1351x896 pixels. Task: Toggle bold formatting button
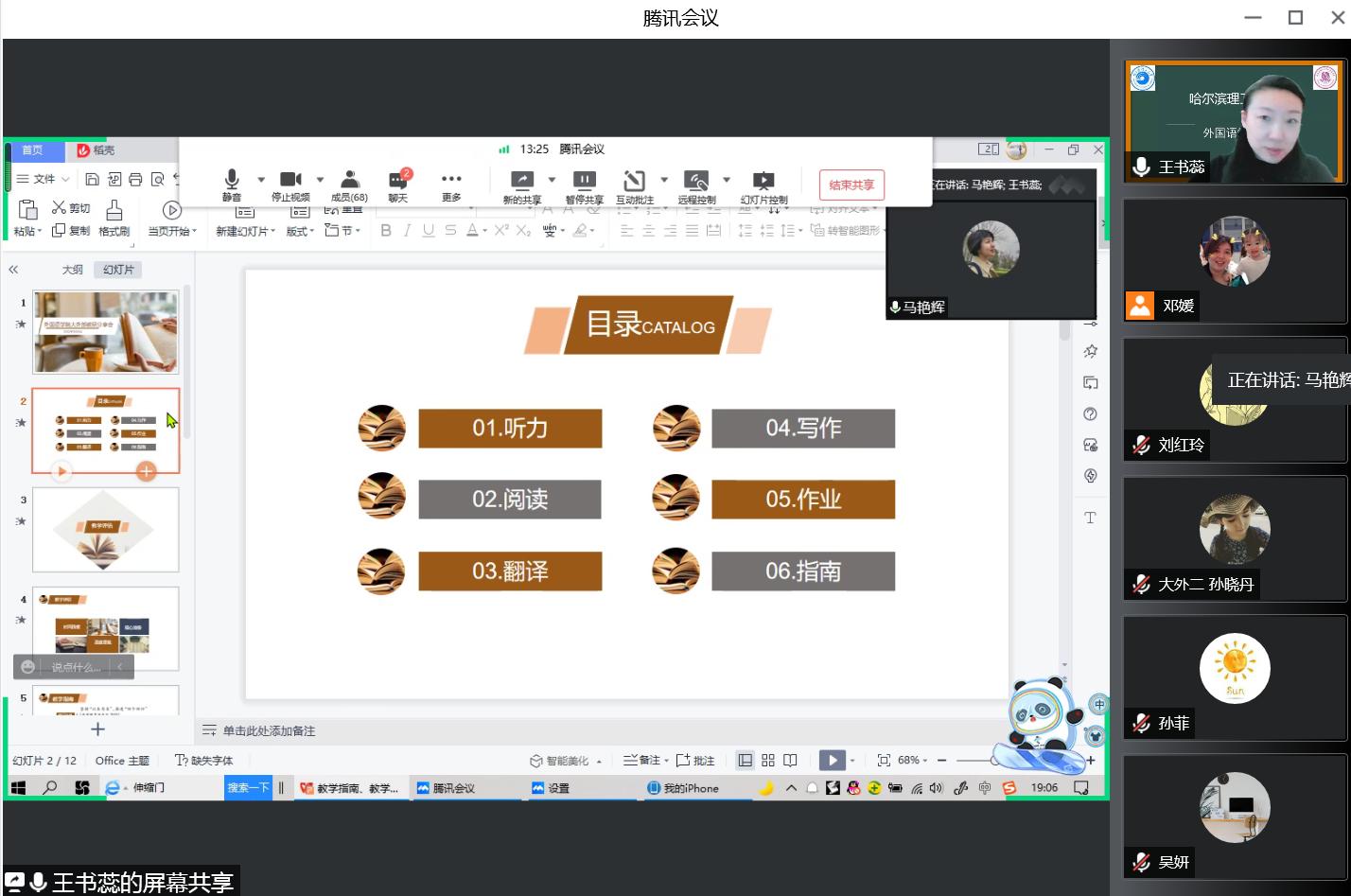pos(386,231)
